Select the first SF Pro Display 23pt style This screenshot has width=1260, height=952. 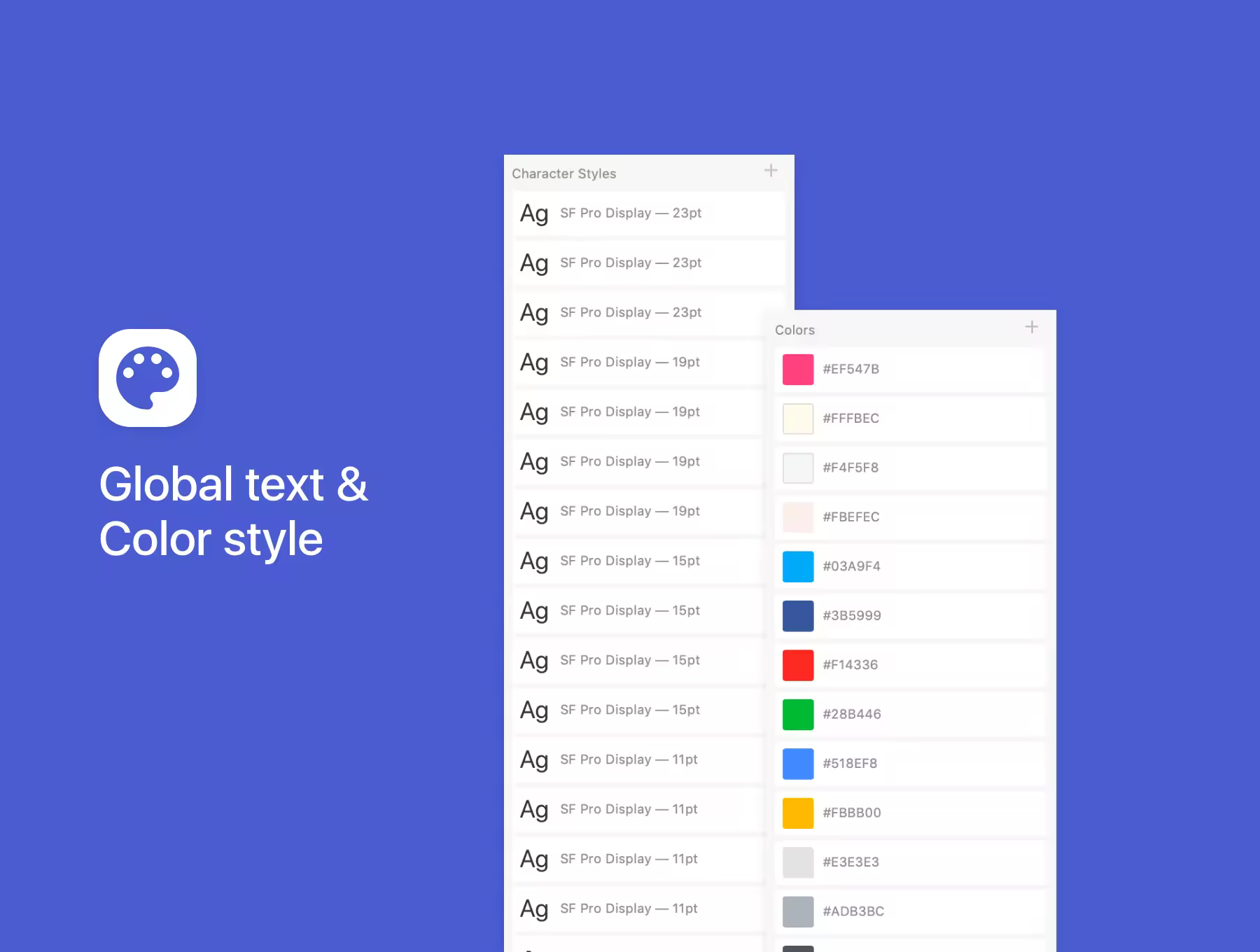649,213
